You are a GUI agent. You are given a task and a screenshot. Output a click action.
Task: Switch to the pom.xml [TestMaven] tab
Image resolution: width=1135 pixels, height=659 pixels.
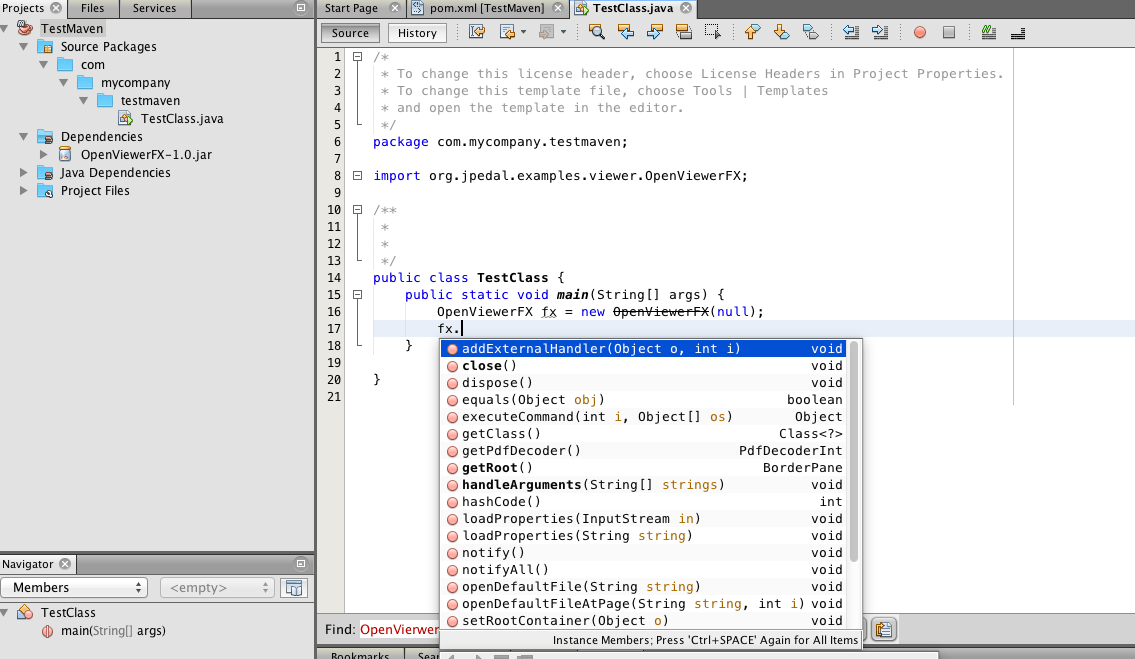(x=479, y=8)
